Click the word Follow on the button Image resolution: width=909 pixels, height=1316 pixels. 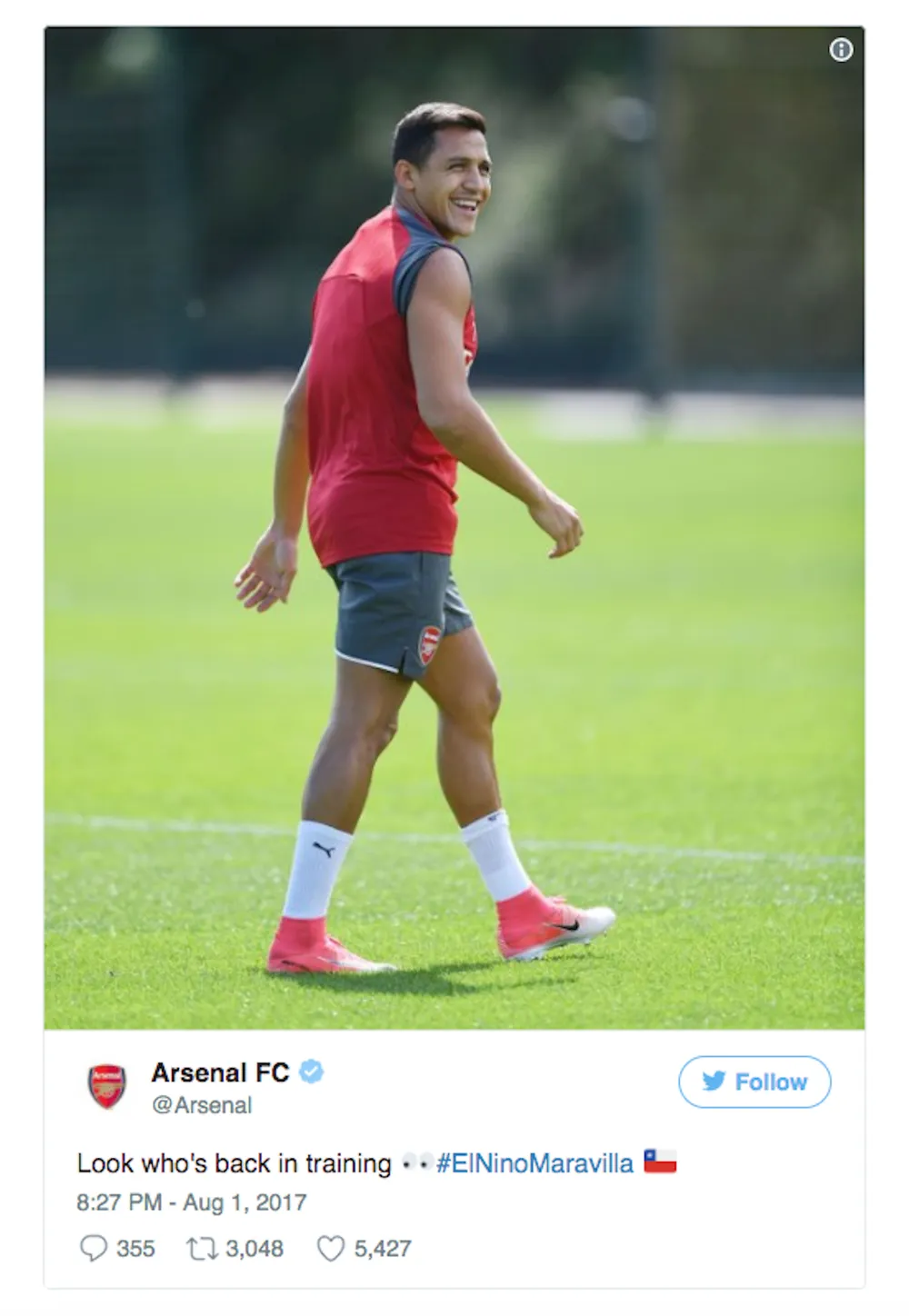click(771, 1082)
